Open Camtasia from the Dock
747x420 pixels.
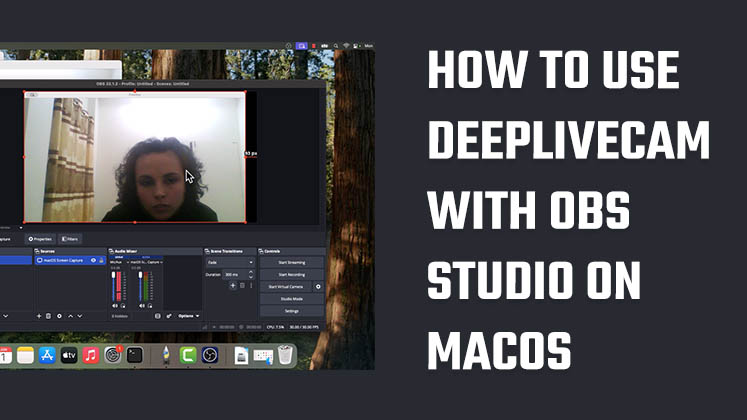pyautogui.click(x=188, y=355)
